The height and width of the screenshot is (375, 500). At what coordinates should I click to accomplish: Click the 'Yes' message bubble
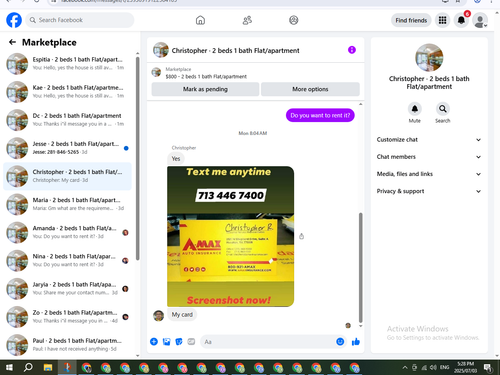[176, 159]
